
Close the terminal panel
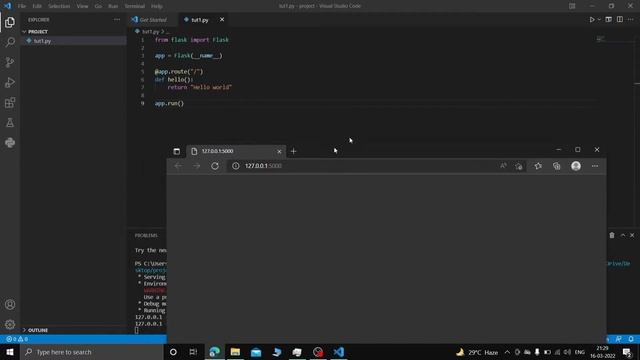click(x=632, y=235)
